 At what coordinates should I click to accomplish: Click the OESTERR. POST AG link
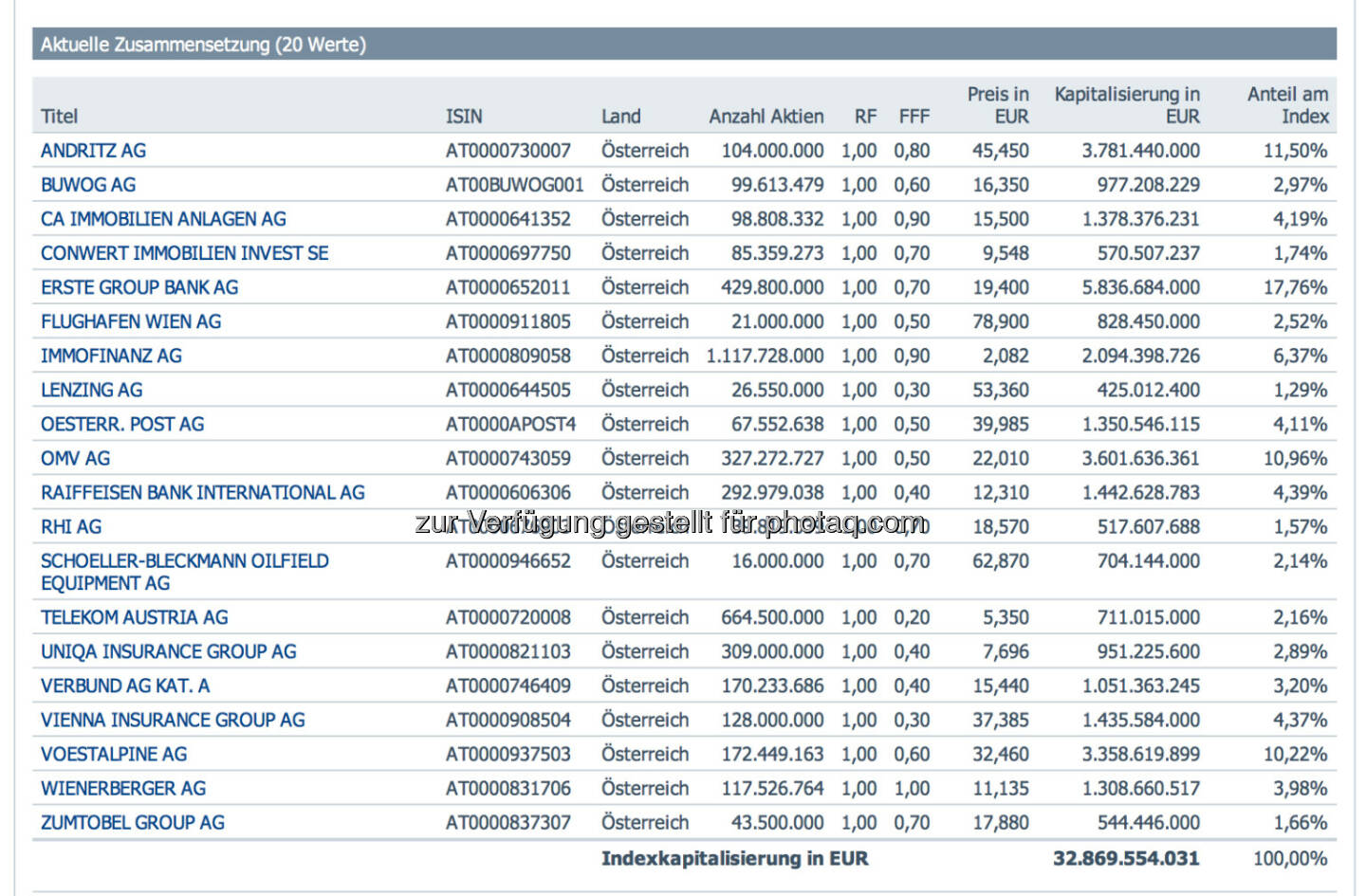(122, 424)
